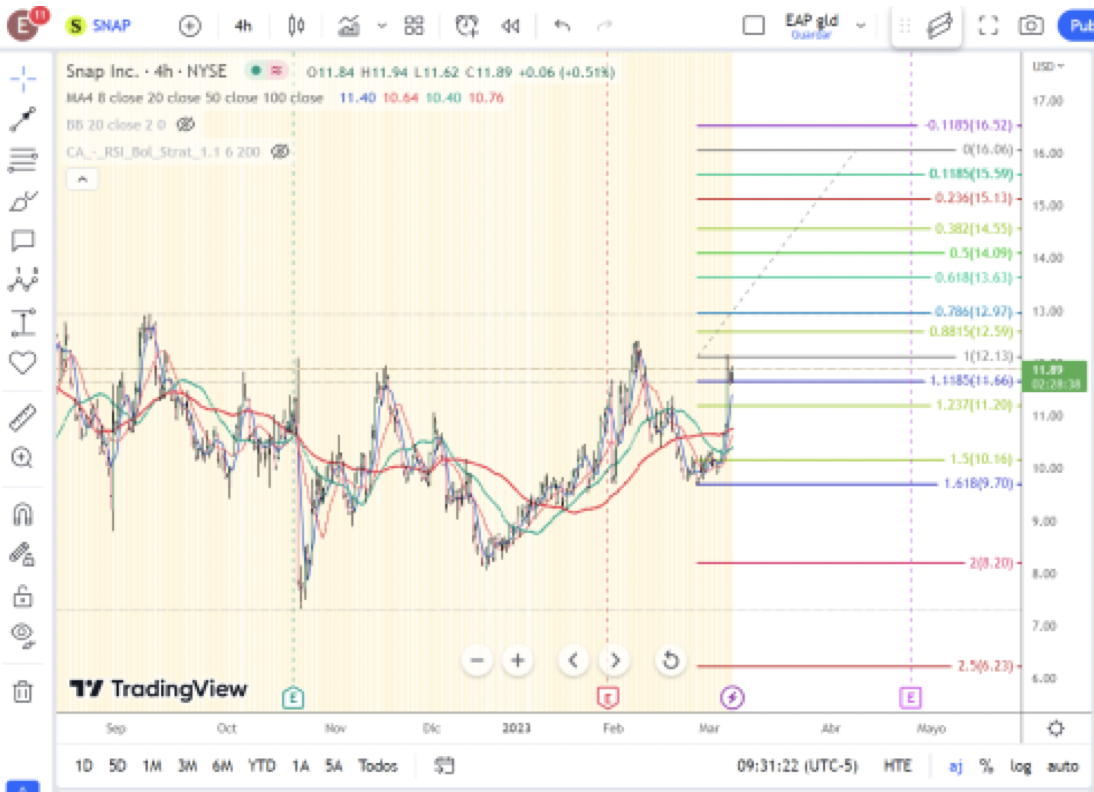The height and width of the screenshot is (792, 1094).
Task: Open the USD currency dropdown
Action: [1049, 66]
